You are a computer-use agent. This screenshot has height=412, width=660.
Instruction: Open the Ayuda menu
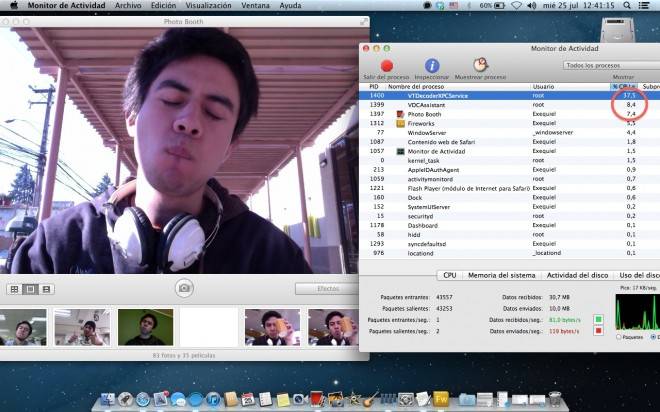click(x=290, y=5)
